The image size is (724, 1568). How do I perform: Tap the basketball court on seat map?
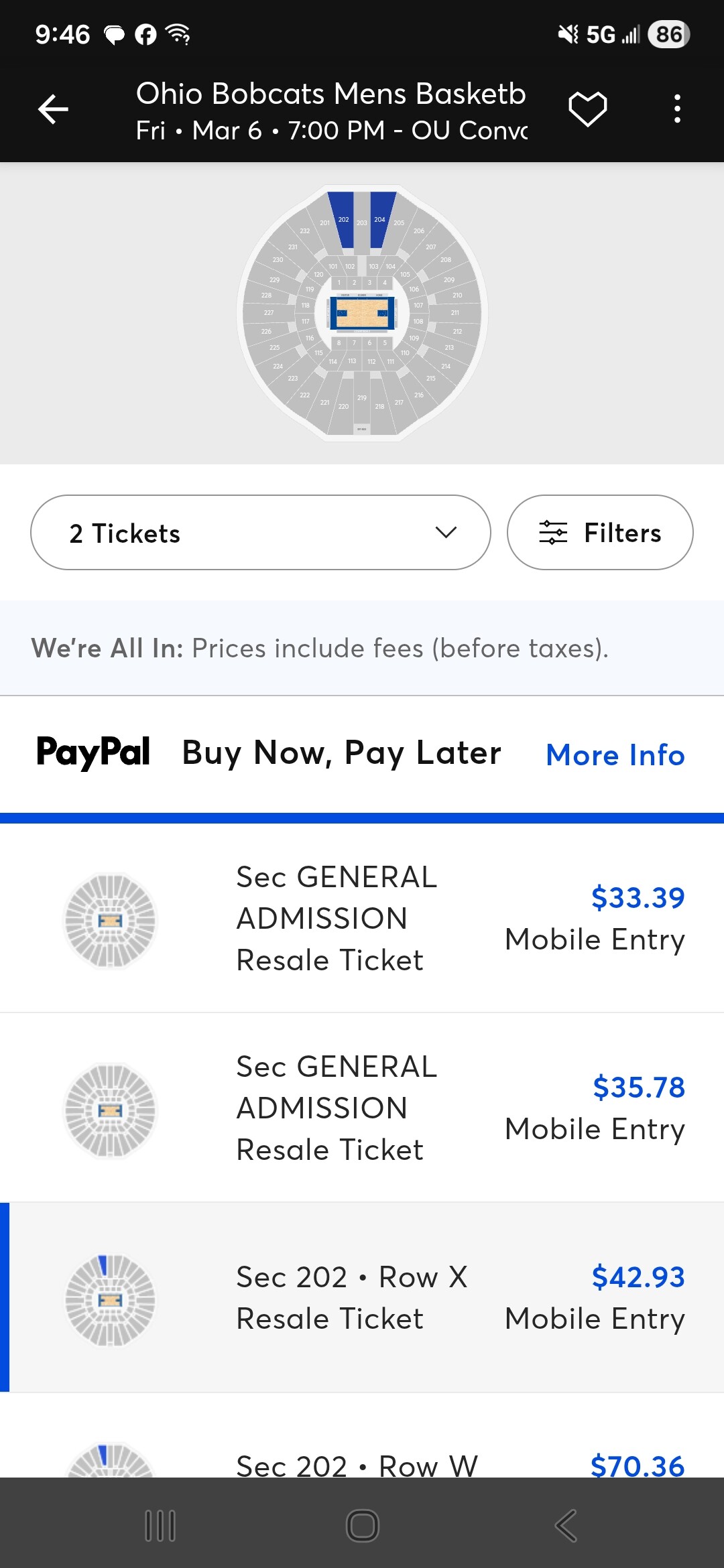pyautogui.click(x=362, y=313)
